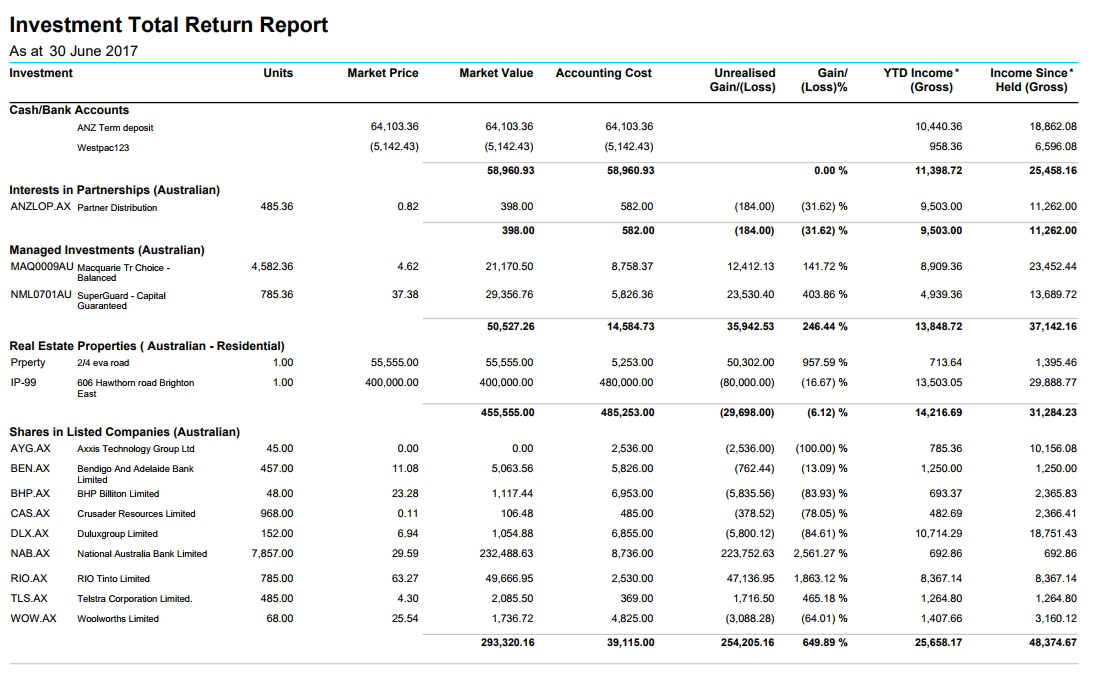Screen dimensions: 1094x686
Task: Select the 'As at 30 June 2017' date line
Action: click(x=73, y=51)
